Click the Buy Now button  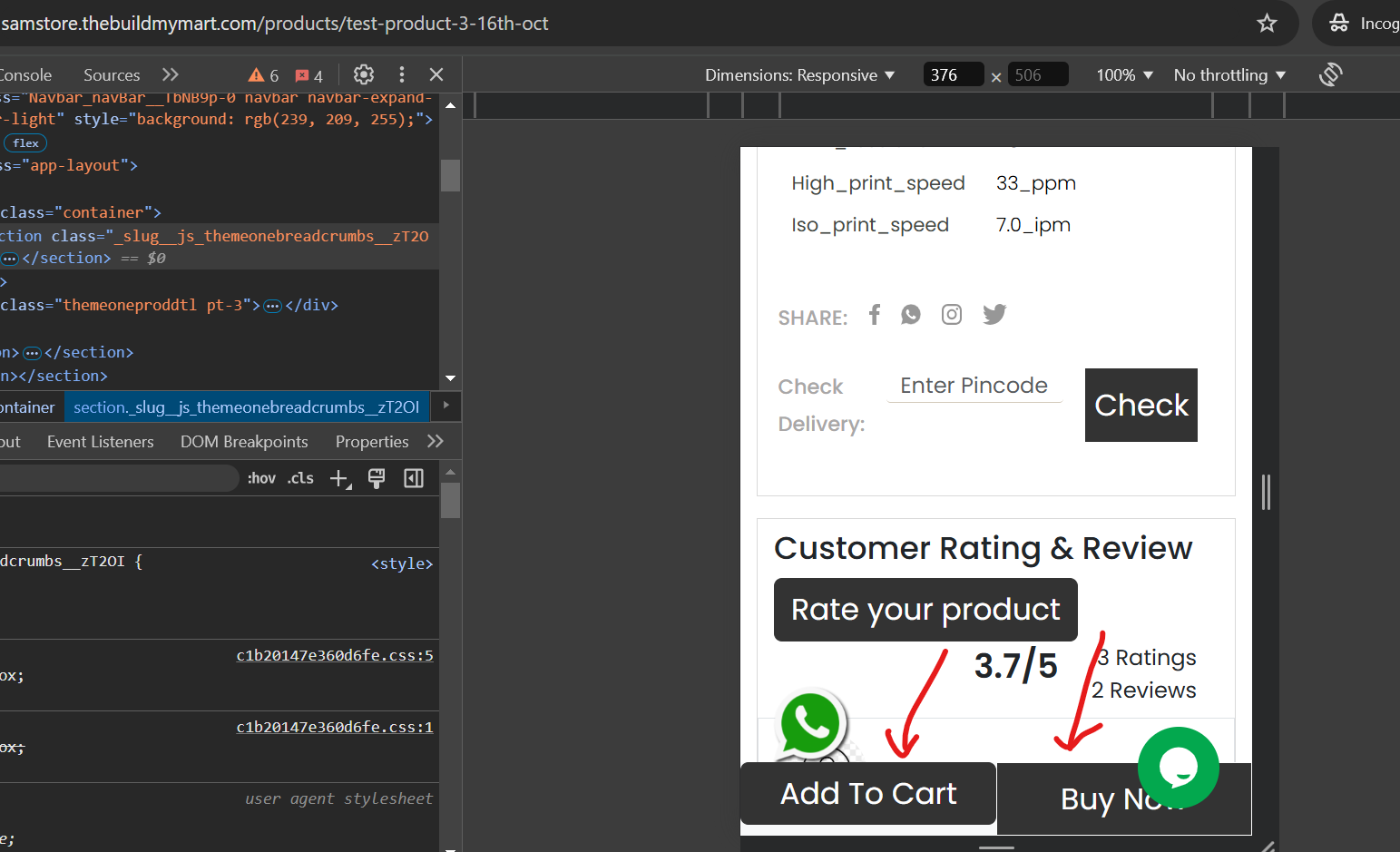click(1123, 798)
